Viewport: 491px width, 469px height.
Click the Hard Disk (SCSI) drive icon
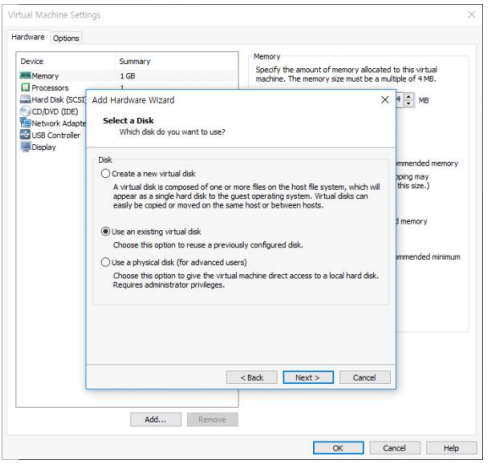pyautogui.click(x=25, y=99)
